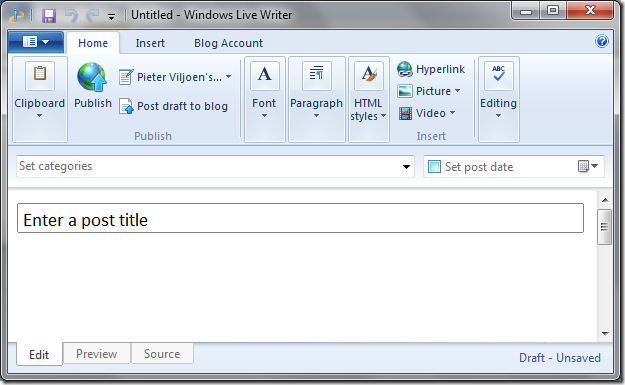Click the Picture icon in Insert group
This screenshot has height=385, width=625.
[x=405, y=91]
